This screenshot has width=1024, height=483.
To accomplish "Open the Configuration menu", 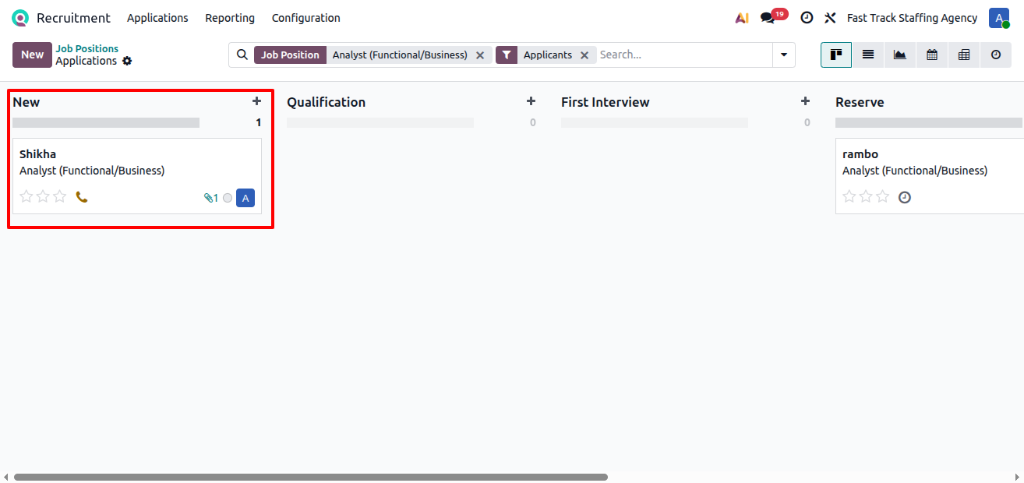I will click(x=306, y=18).
